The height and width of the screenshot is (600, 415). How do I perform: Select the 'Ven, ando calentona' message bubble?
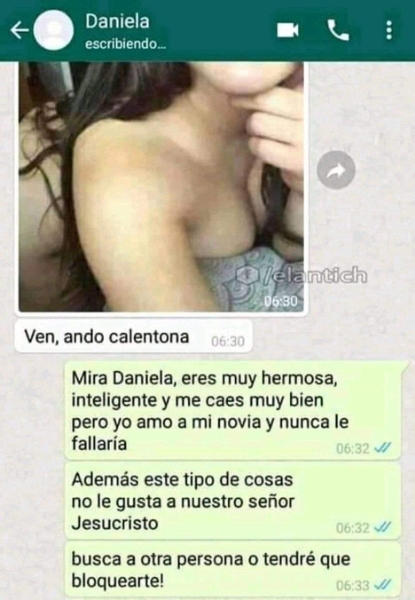click(133, 337)
